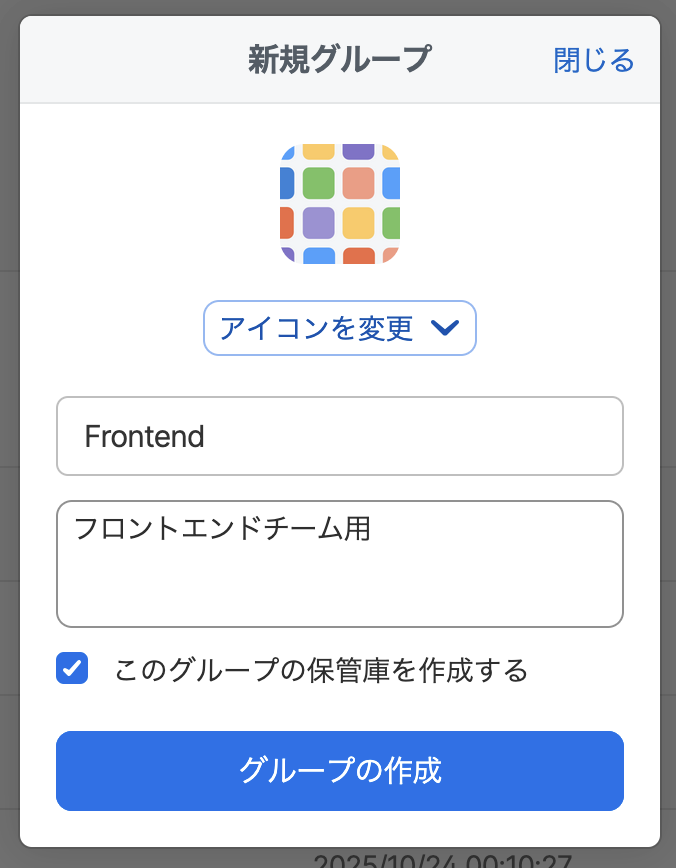Click the colorful mosaic group icon
This screenshot has width=676, height=868.
340,203
